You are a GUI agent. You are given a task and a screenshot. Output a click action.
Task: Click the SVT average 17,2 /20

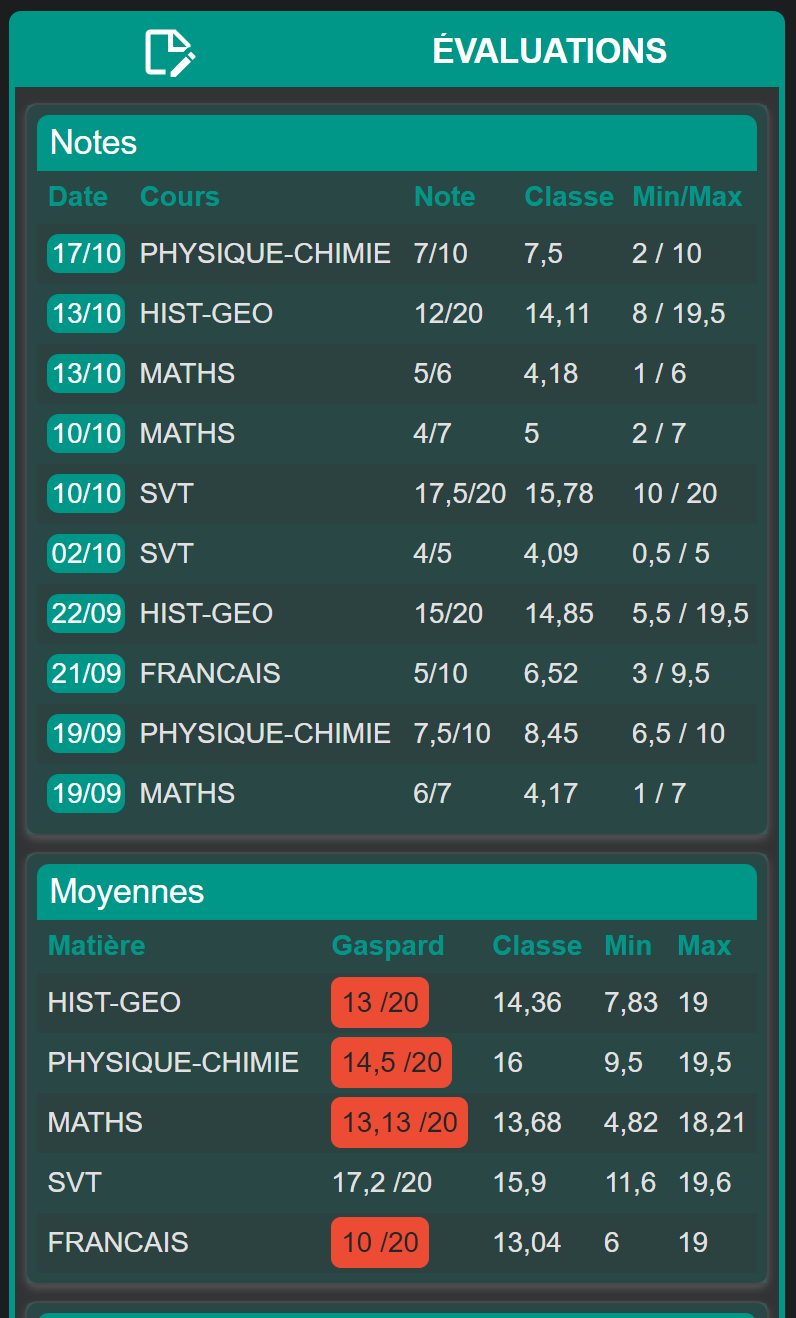pos(382,1183)
